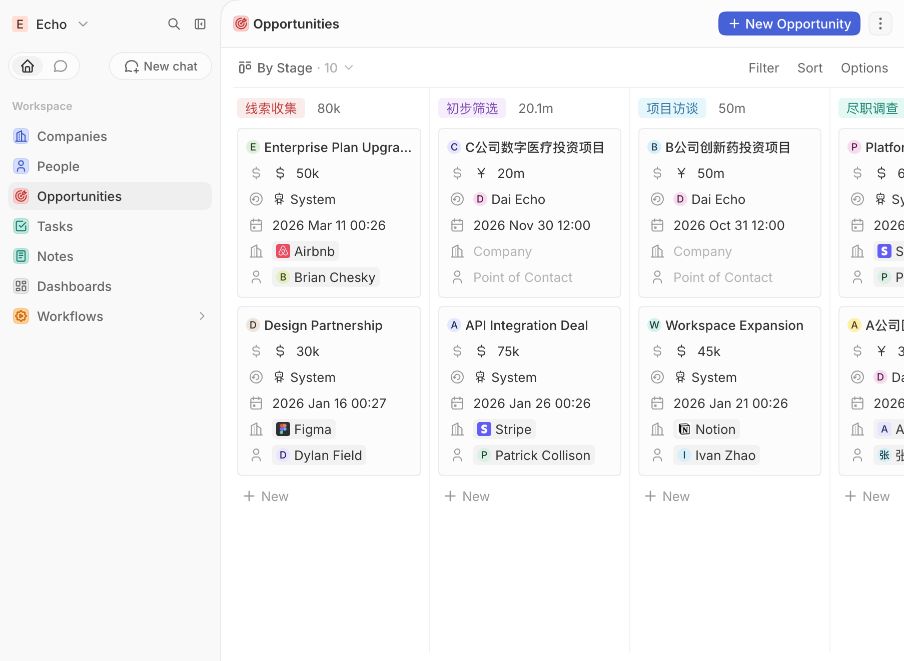Open the Notion company chip
The width and height of the screenshot is (904, 661).
(707, 429)
